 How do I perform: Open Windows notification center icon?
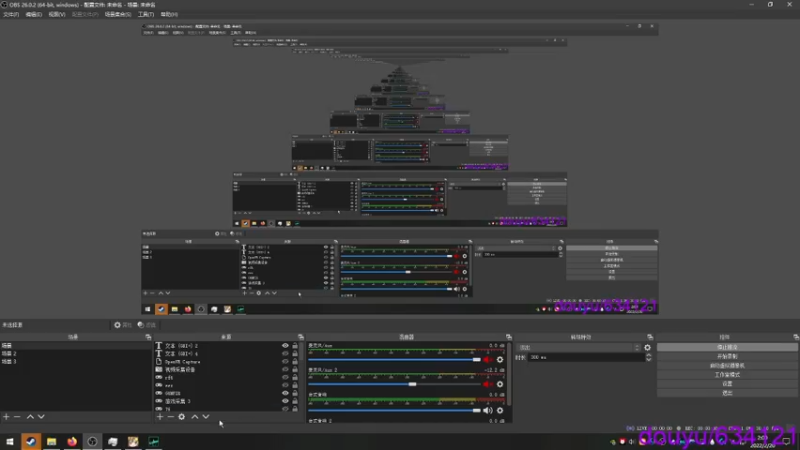pos(787,441)
